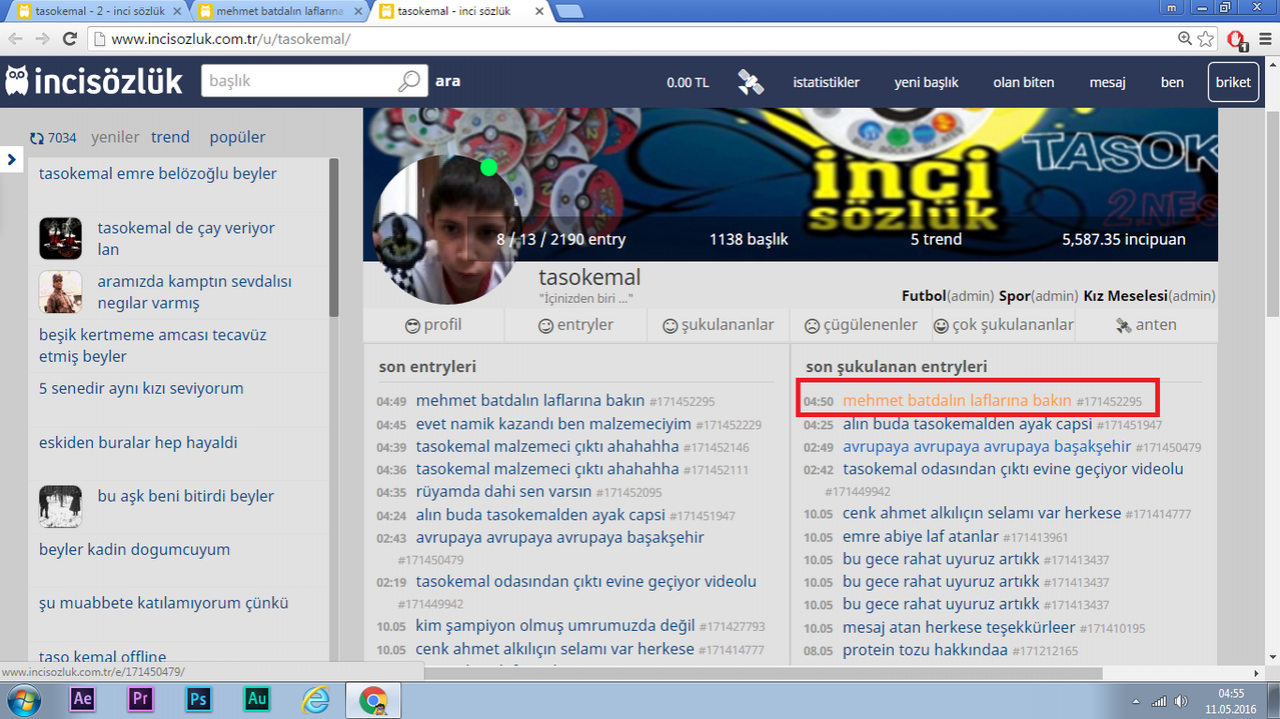Open the Chrome hamburger menu
The image size is (1280, 719).
coord(1263,39)
